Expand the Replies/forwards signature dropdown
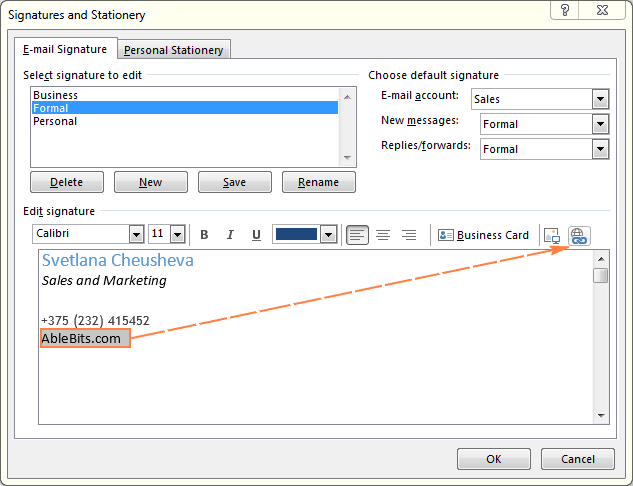 coord(600,149)
